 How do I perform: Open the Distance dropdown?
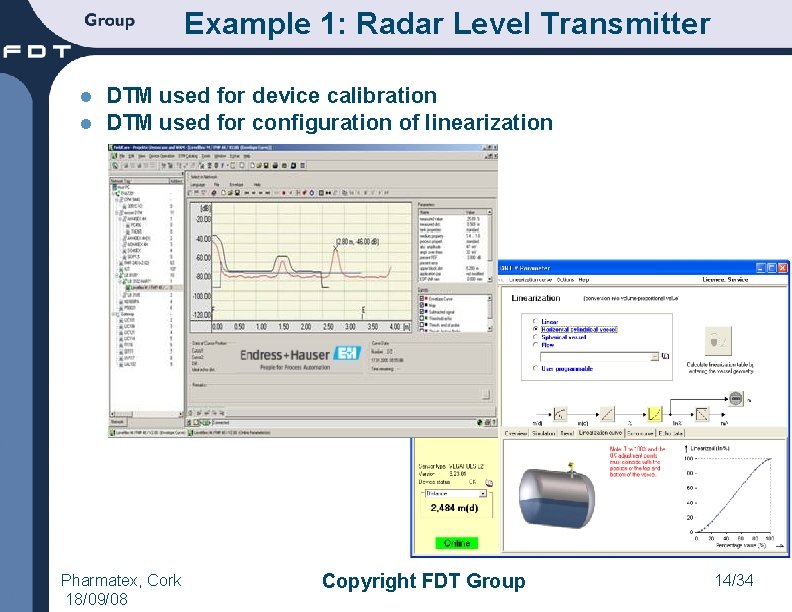pos(455,493)
